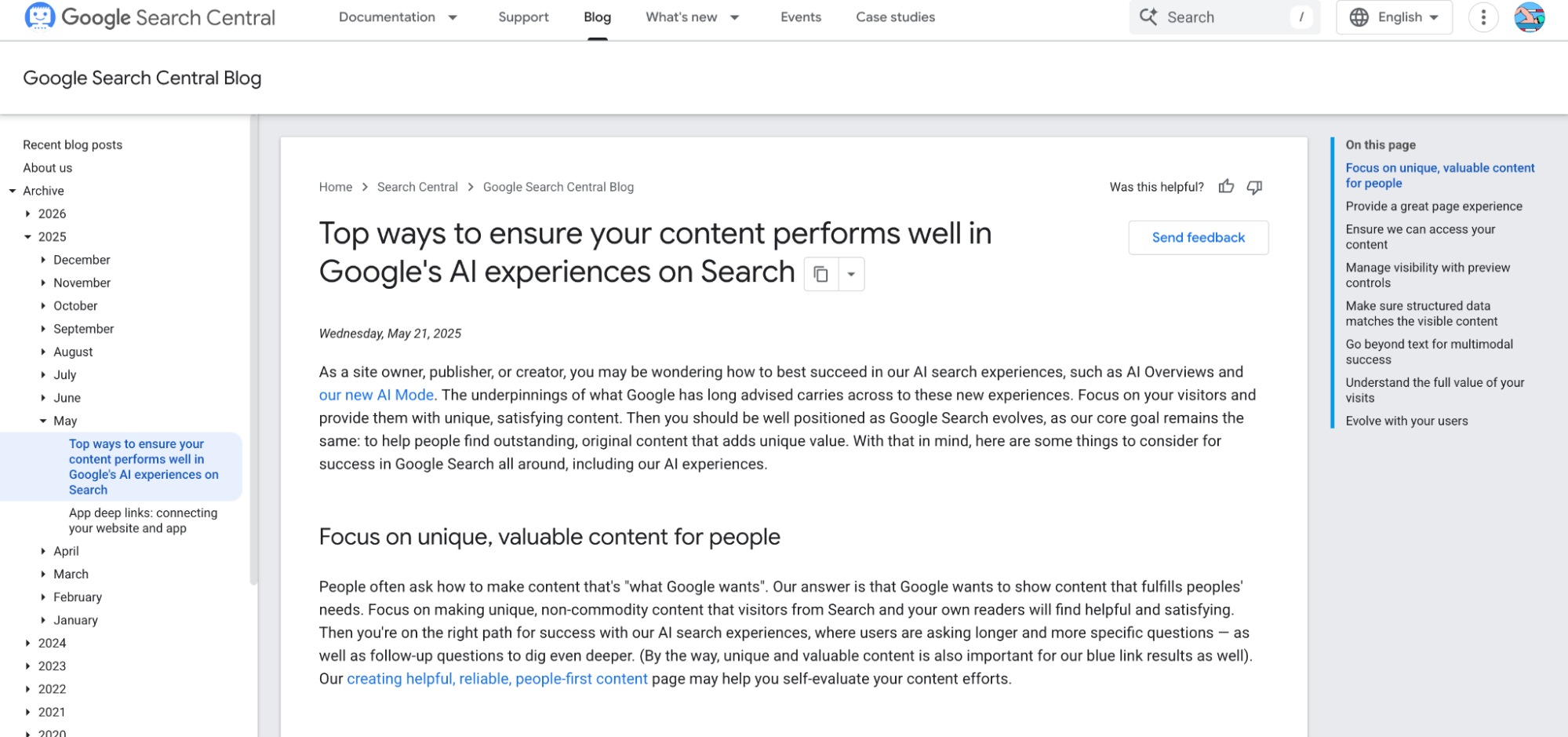1568x737 pixels.
Task: Expand February in the 2025 archive
Action: (43, 597)
